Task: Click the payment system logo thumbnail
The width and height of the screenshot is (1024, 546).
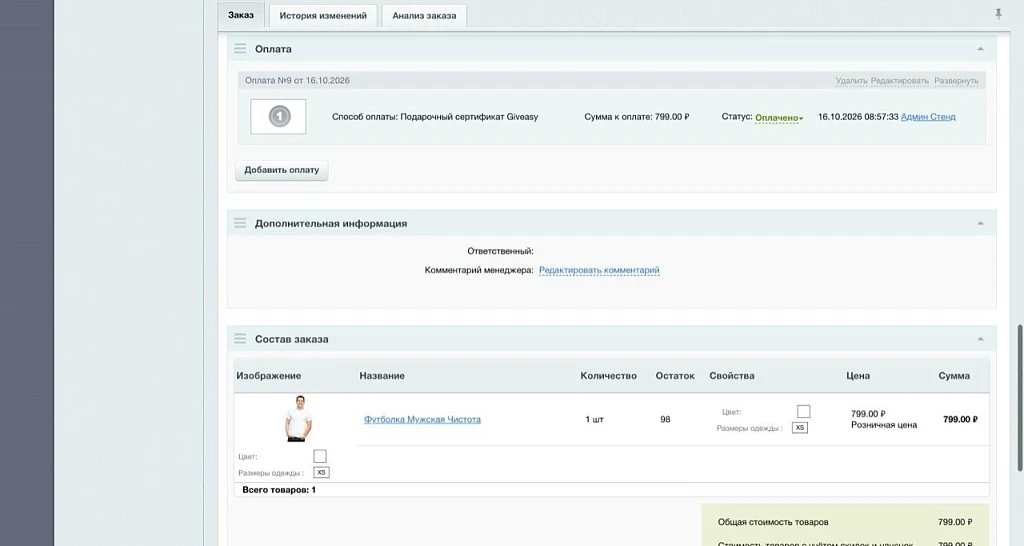Action: click(278, 116)
